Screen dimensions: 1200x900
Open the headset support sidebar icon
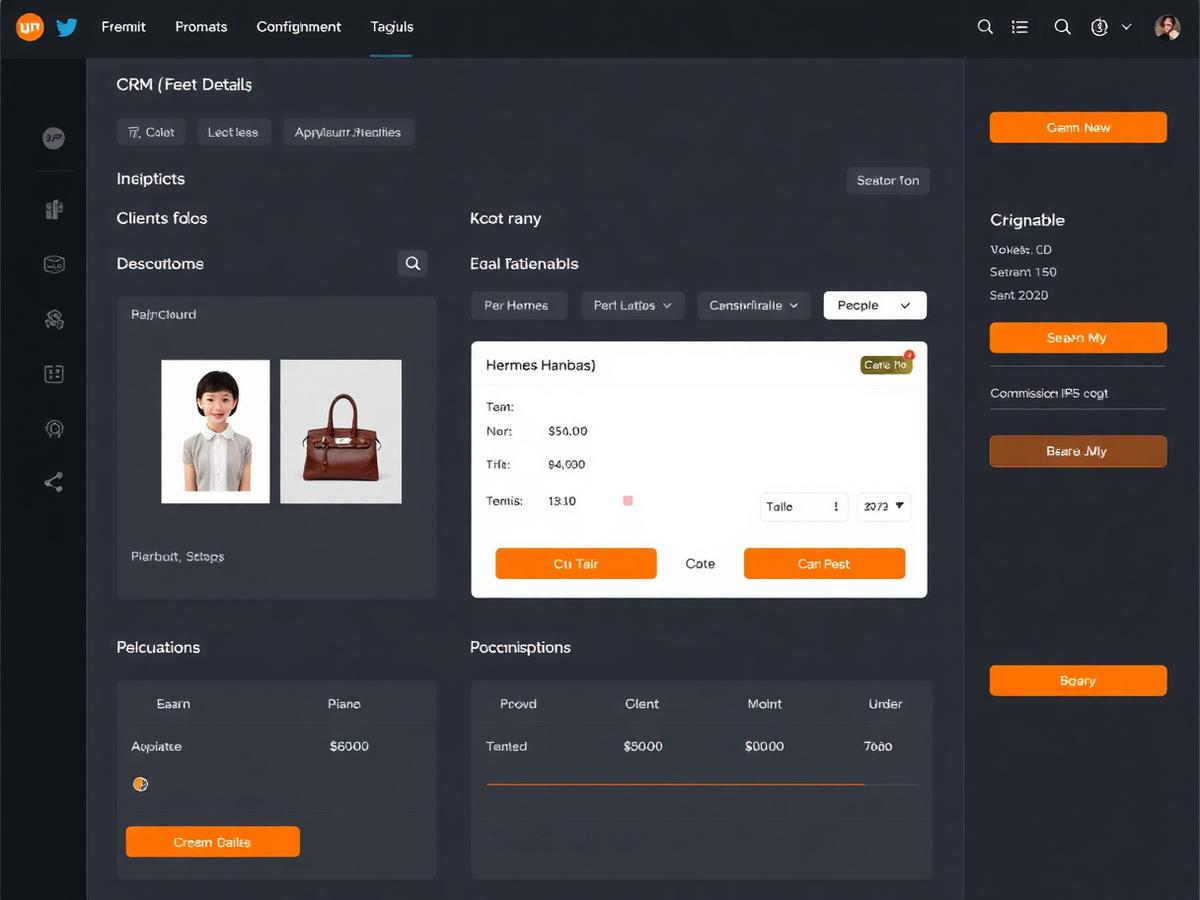(54, 428)
